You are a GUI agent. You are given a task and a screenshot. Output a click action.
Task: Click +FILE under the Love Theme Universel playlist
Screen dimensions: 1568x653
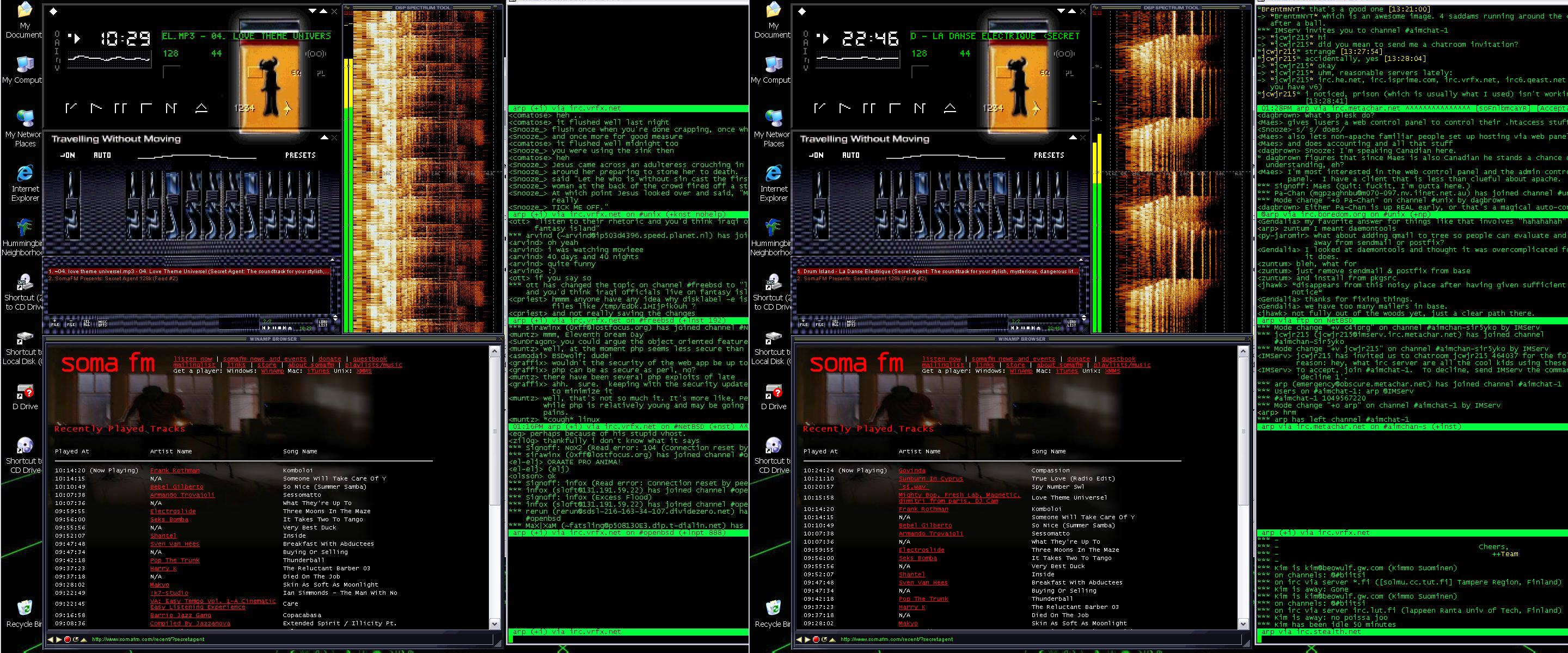tap(56, 323)
